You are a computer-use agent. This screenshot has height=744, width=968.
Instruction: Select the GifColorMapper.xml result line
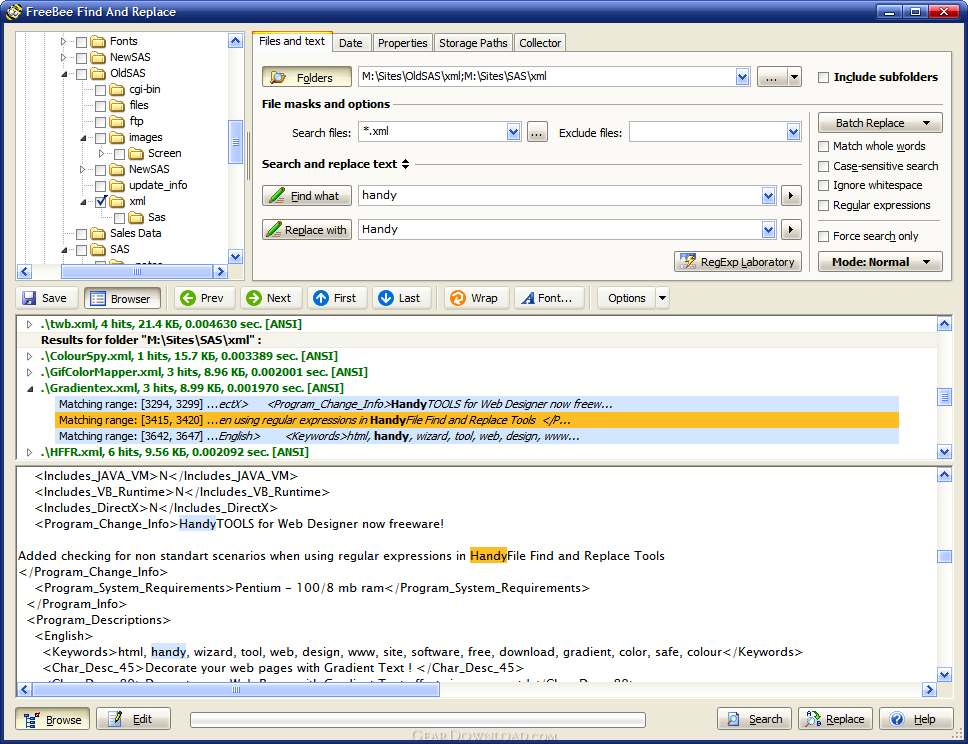(204, 372)
